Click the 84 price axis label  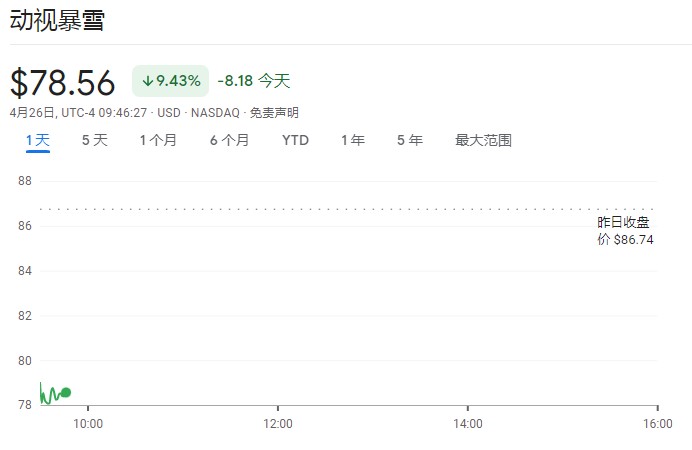coord(25,271)
